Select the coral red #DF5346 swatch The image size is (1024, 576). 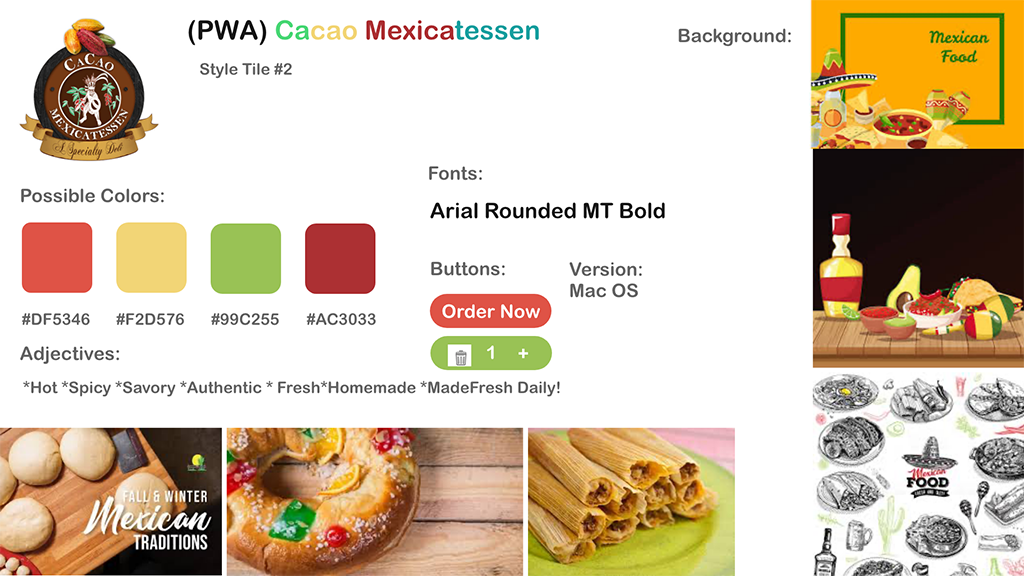pos(57,257)
